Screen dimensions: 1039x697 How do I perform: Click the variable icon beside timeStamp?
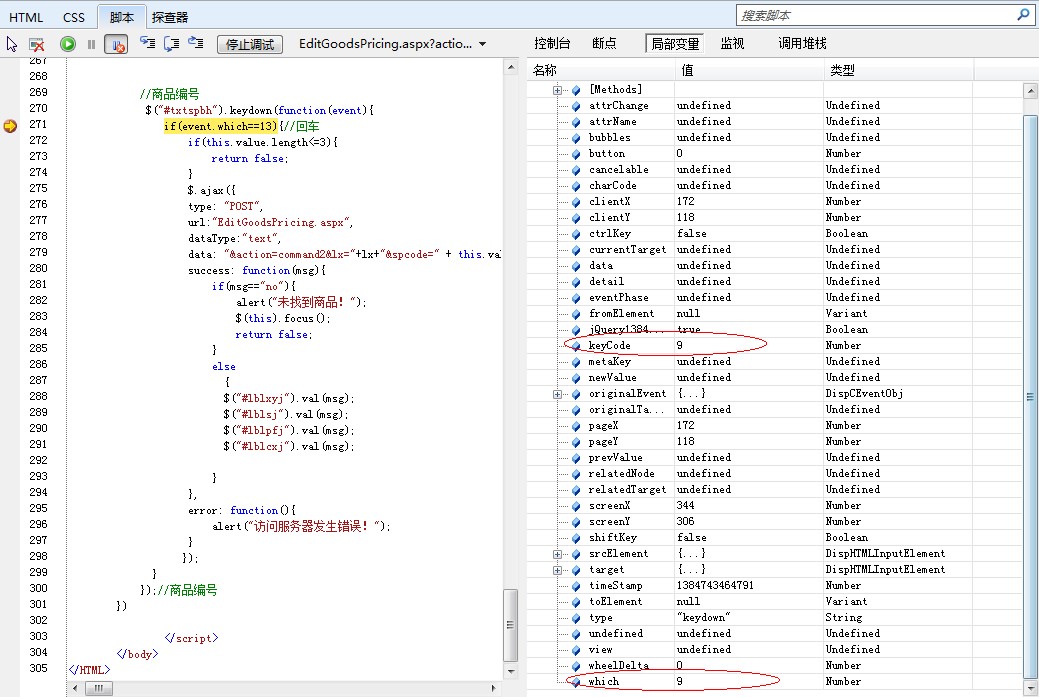point(576,586)
